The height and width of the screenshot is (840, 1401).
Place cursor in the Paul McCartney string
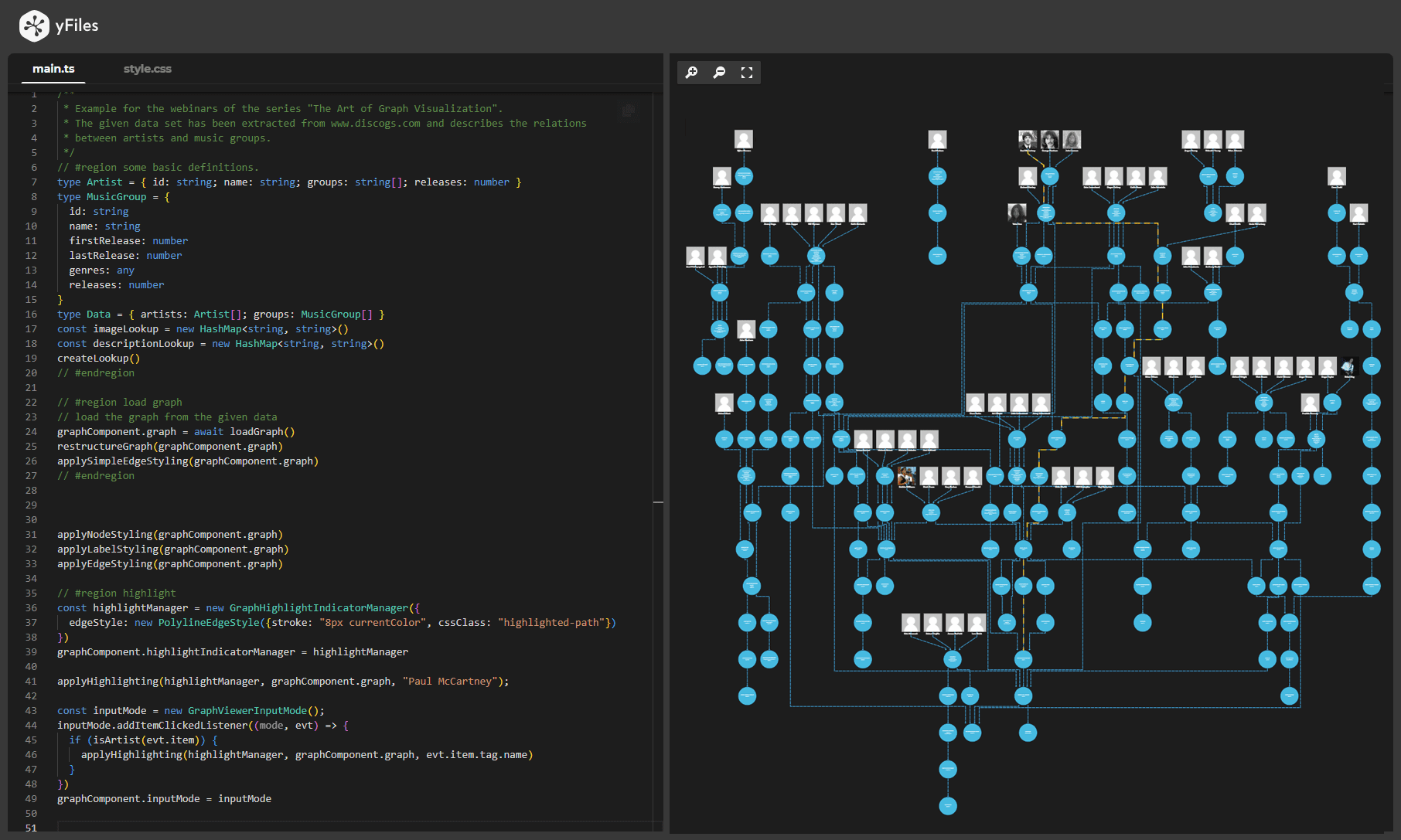click(448, 681)
